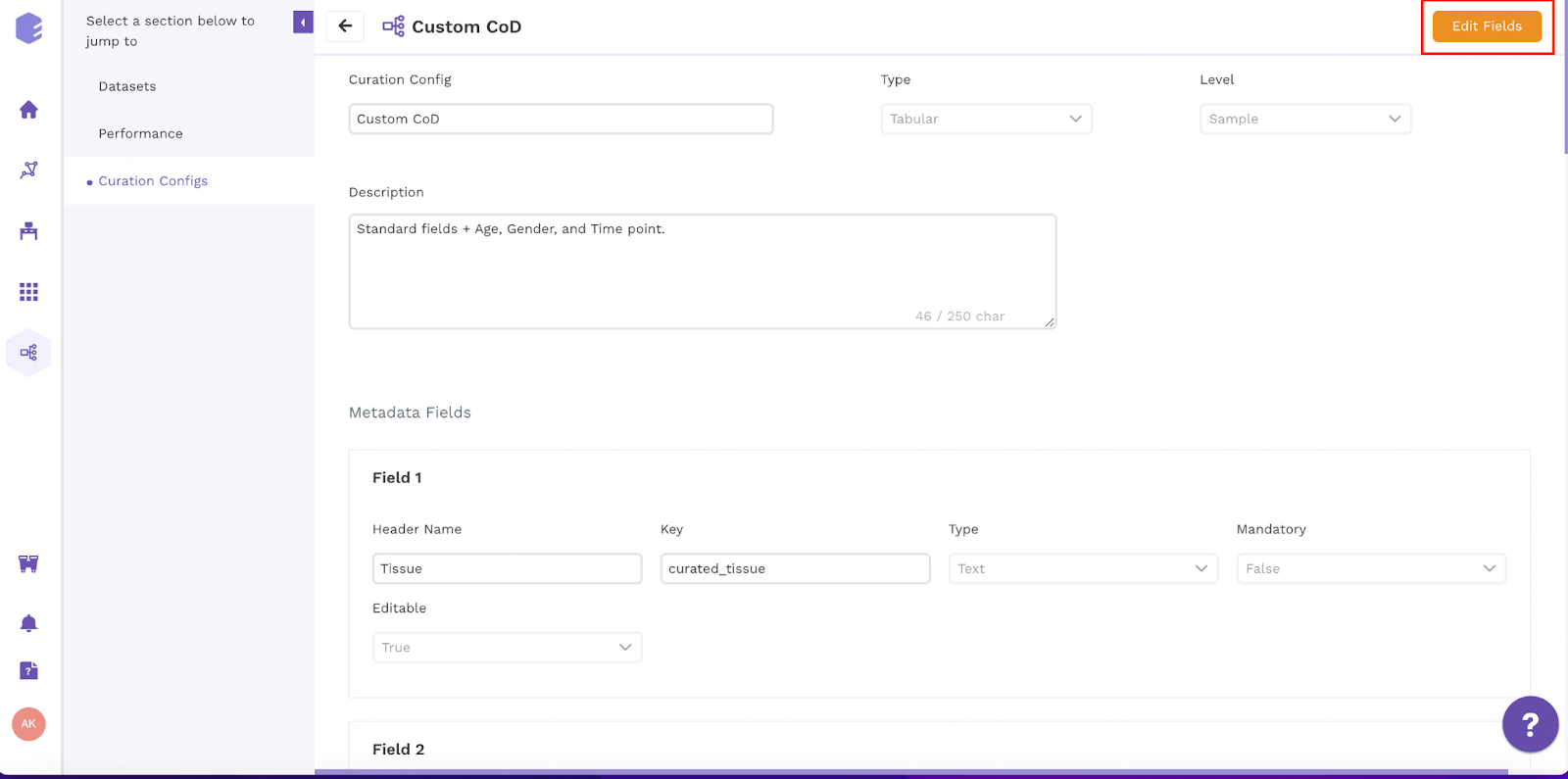Open the analytics graph sidebar icon
Screen dimensions: 1568x779
28,170
